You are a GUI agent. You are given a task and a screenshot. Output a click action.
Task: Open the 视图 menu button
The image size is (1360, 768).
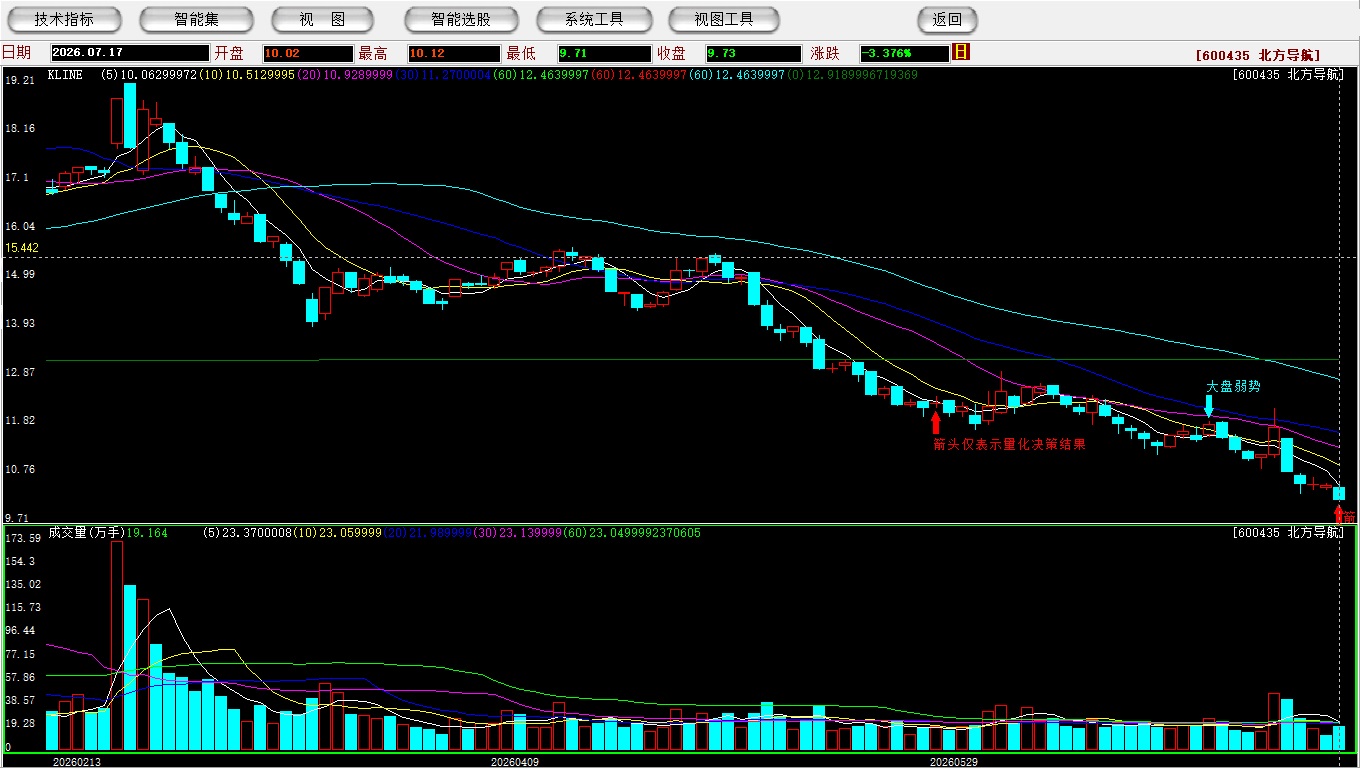322,19
